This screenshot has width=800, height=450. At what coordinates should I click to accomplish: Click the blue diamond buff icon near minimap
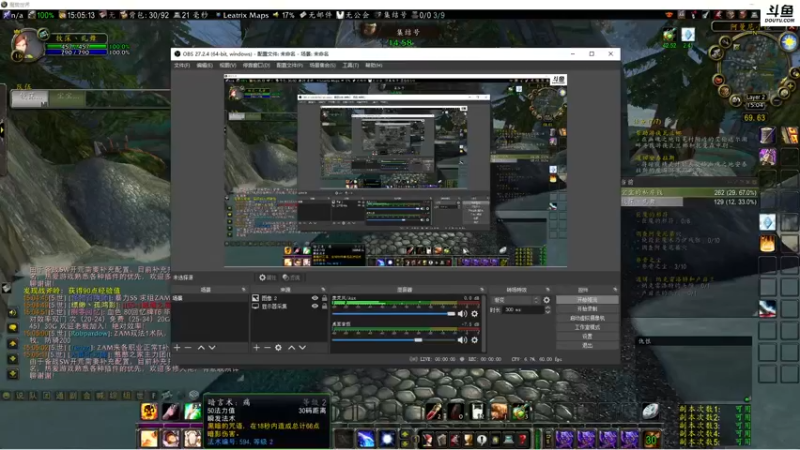(688, 35)
